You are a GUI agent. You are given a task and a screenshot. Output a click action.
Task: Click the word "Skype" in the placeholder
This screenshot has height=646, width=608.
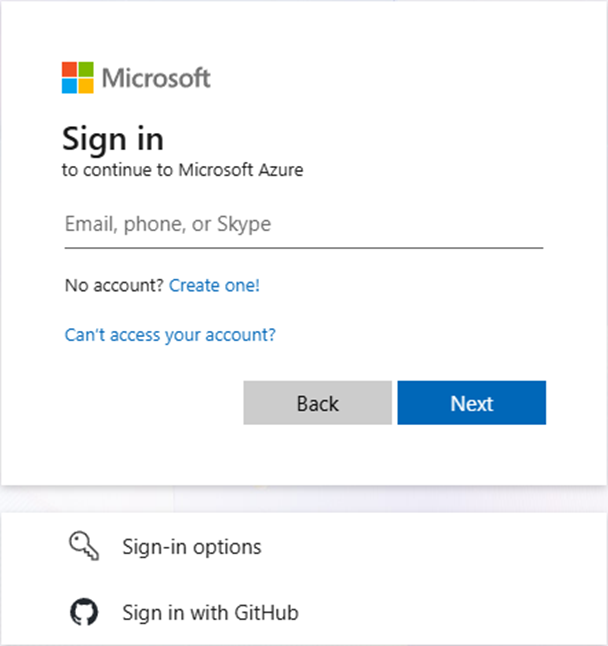pos(244,225)
